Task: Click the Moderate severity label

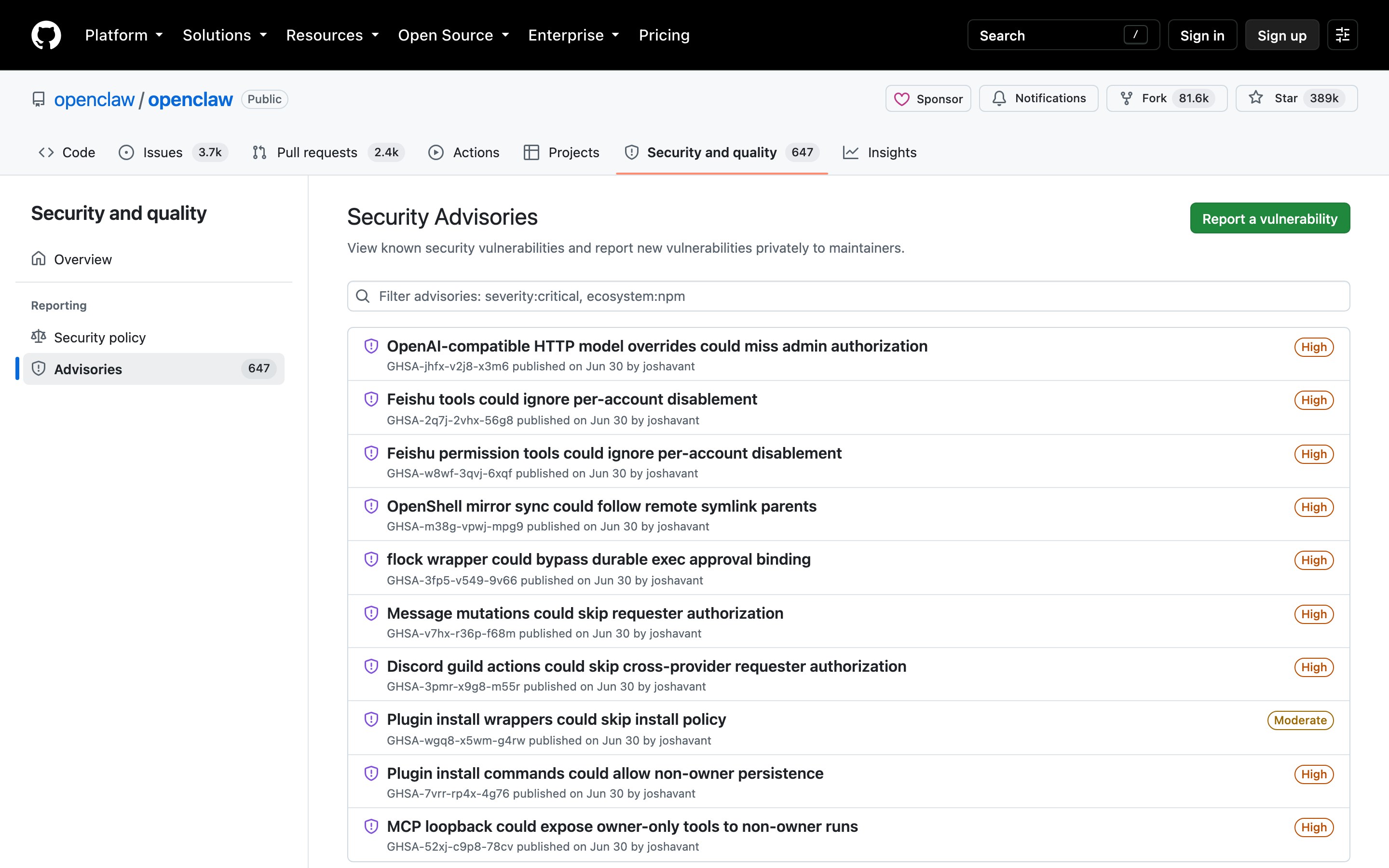Action: click(x=1300, y=720)
